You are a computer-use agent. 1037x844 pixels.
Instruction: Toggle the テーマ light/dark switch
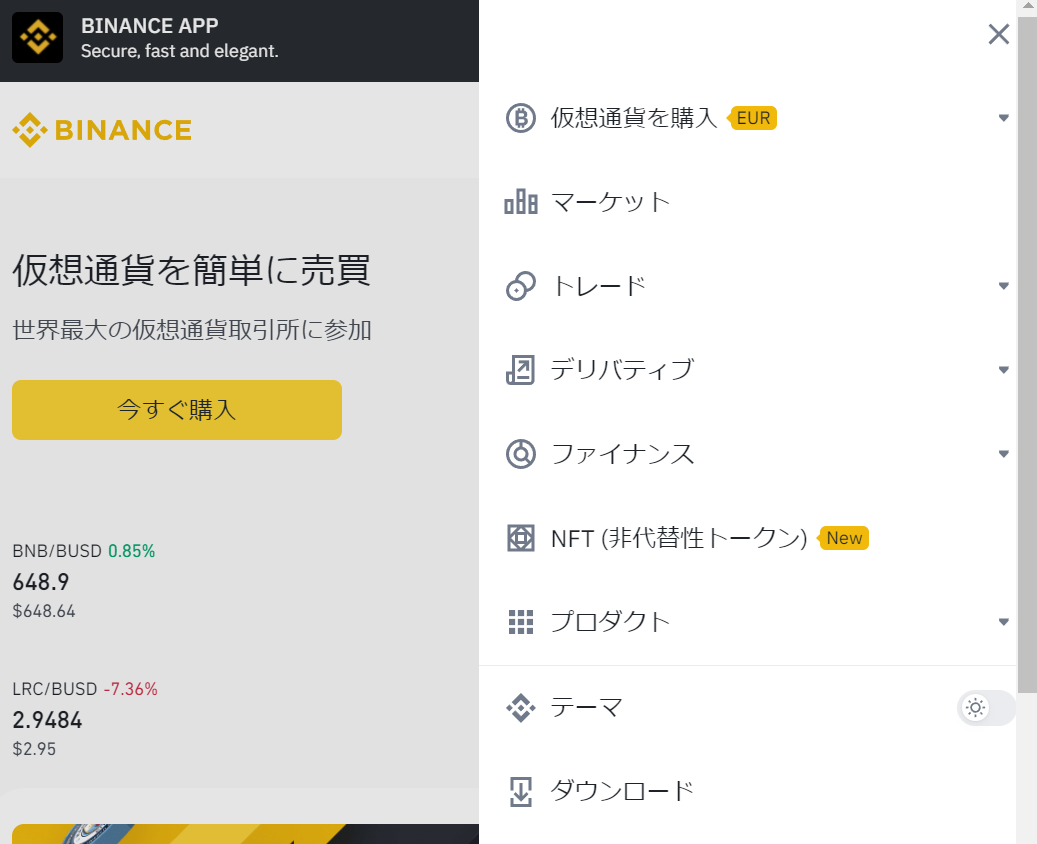[985, 708]
